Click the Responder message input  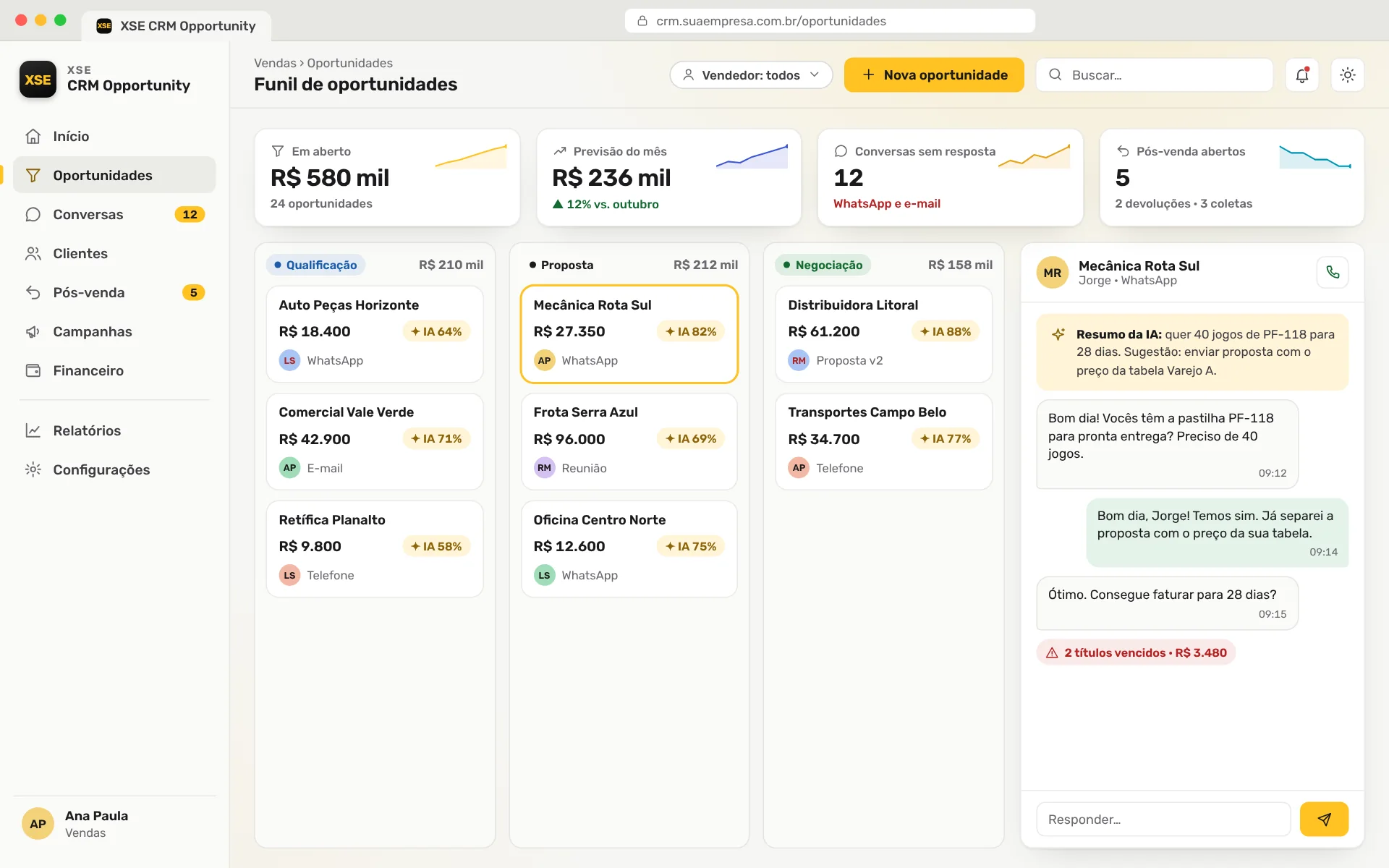pos(1163,819)
